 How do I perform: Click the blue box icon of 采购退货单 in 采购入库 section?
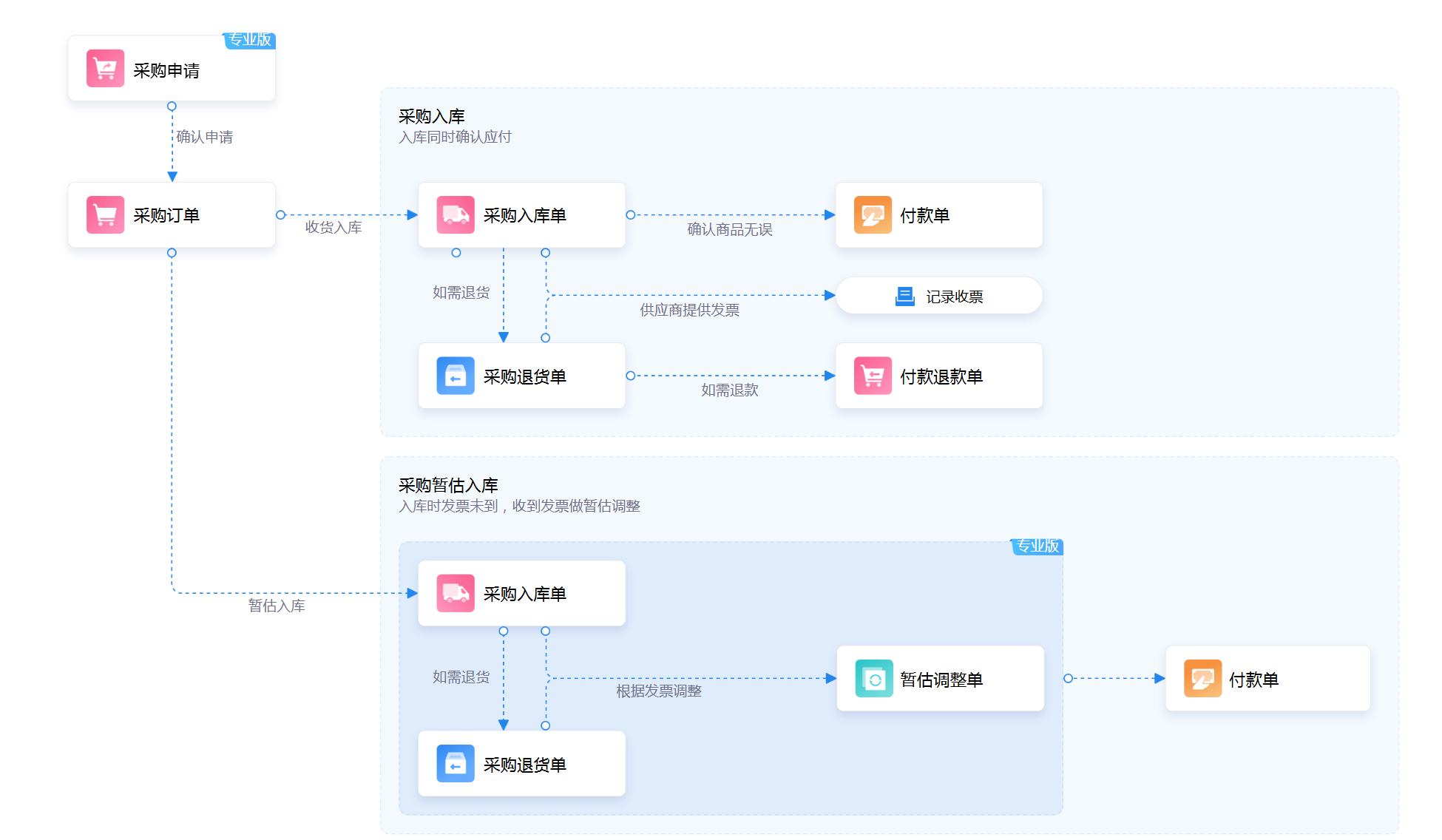(x=456, y=376)
